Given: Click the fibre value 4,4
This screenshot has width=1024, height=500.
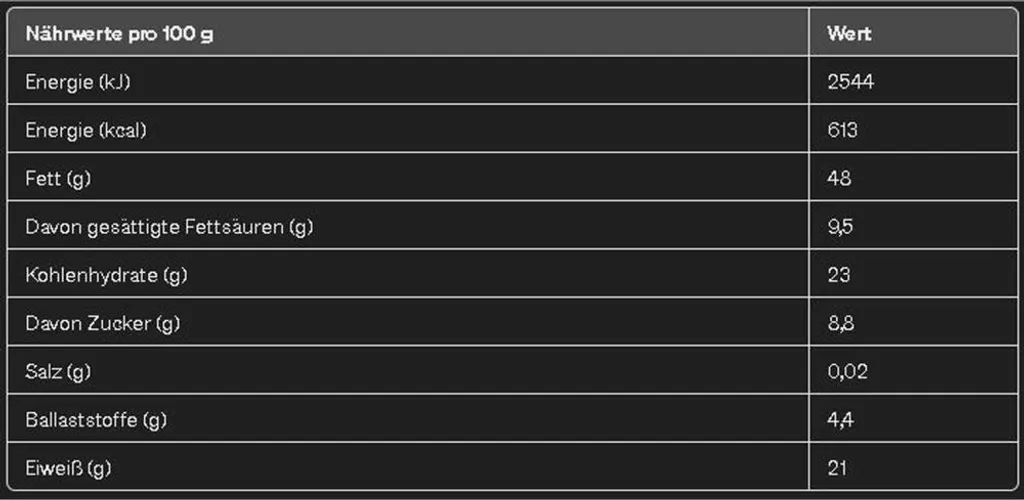Looking at the screenshot, I should tap(840, 420).
